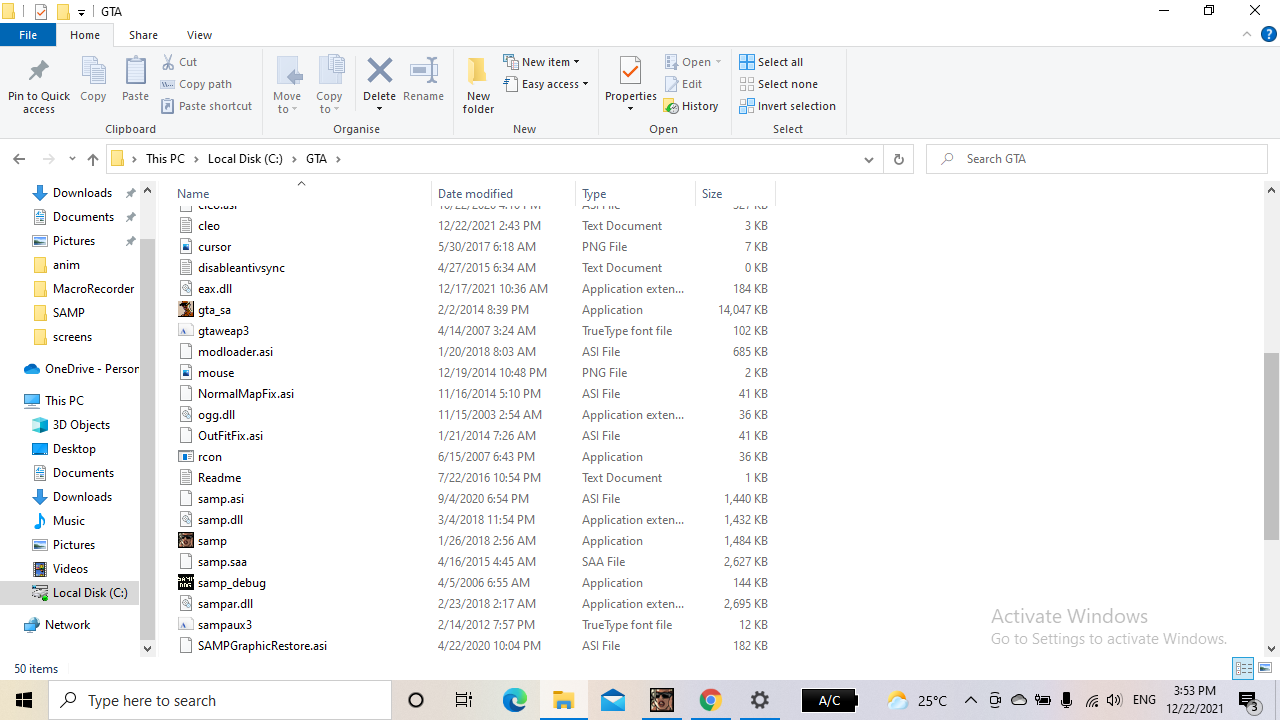Expand the Easy access dropdown
Viewport: 1280px width, 720px height.
tap(546, 84)
